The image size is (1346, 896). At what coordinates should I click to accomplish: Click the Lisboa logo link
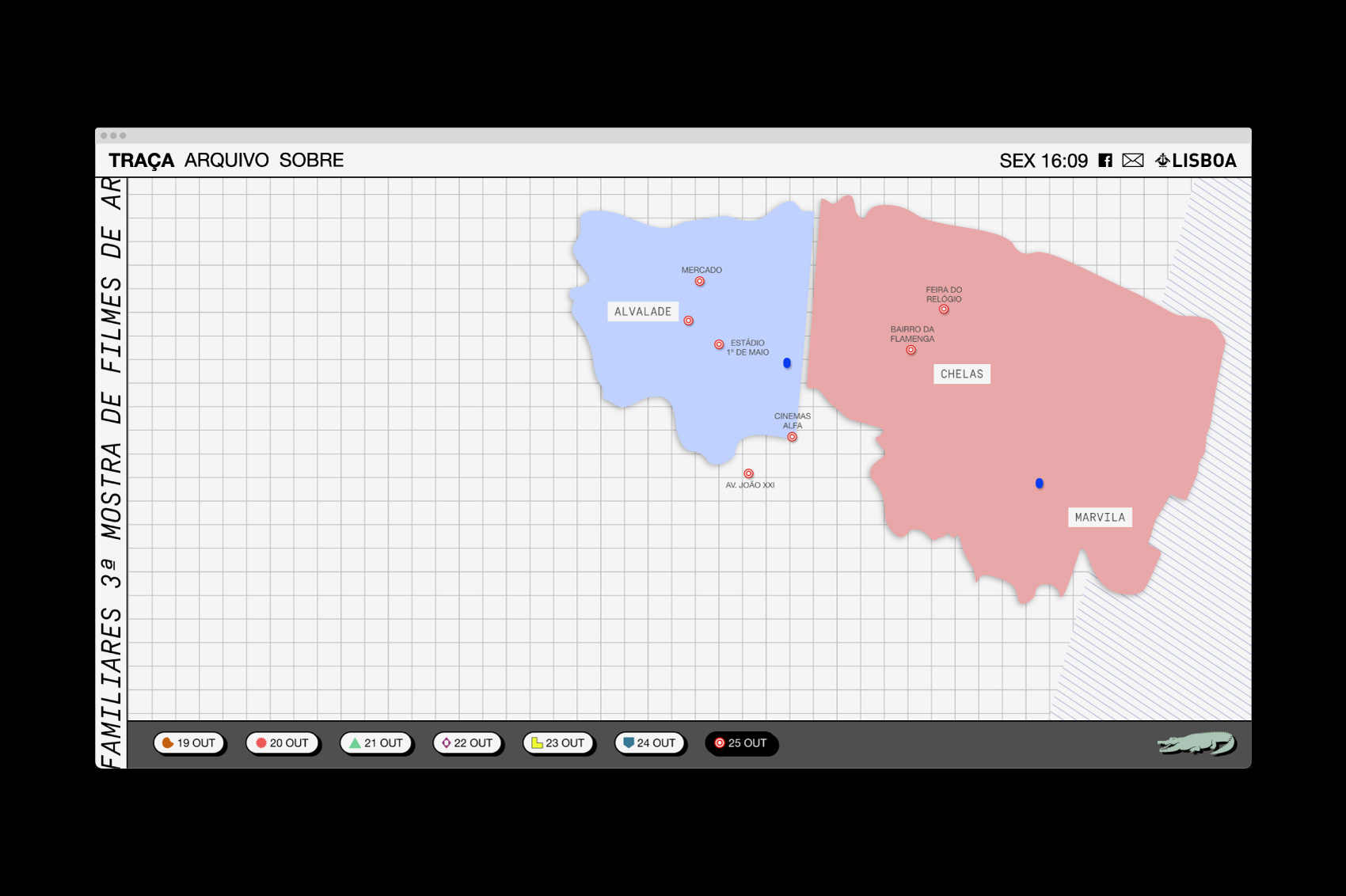[x=1196, y=161]
